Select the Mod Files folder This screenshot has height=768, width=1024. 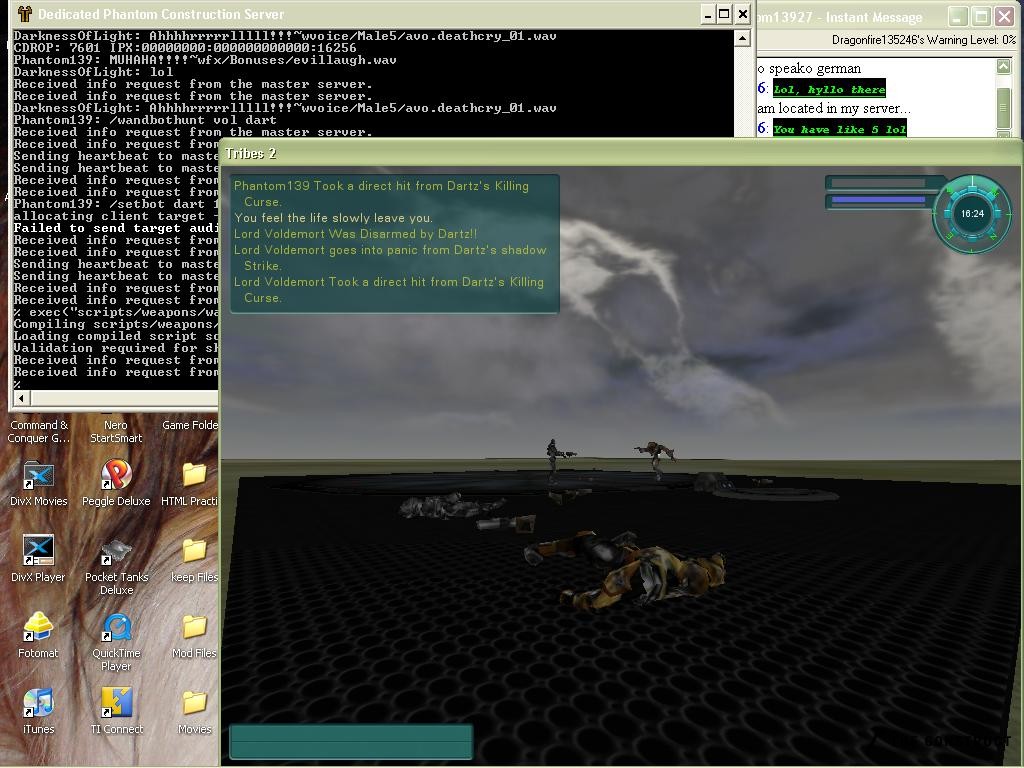(x=195, y=635)
